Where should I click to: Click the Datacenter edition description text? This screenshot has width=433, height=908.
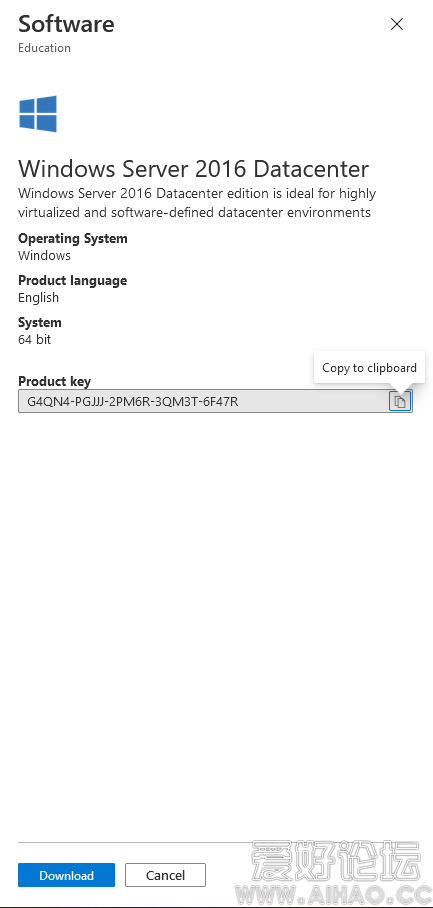pyautogui.click(x=197, y=203)
